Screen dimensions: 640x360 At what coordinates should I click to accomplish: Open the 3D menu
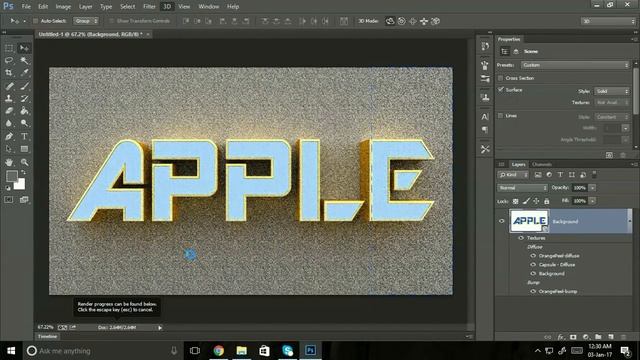click(167, 7)
